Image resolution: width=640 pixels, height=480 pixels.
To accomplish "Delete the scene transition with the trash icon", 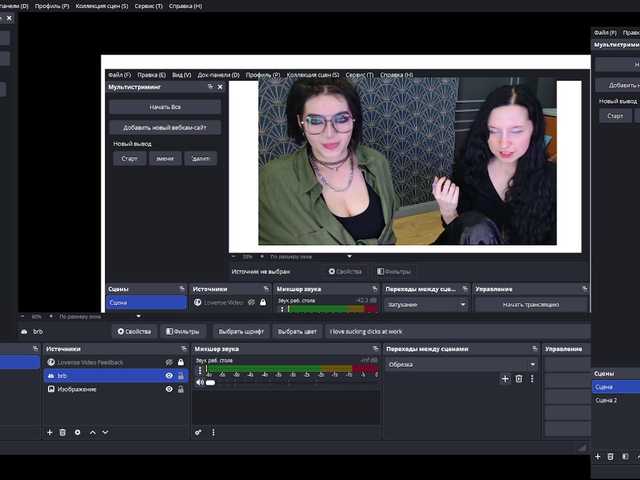I will click(x=518, y=379).
